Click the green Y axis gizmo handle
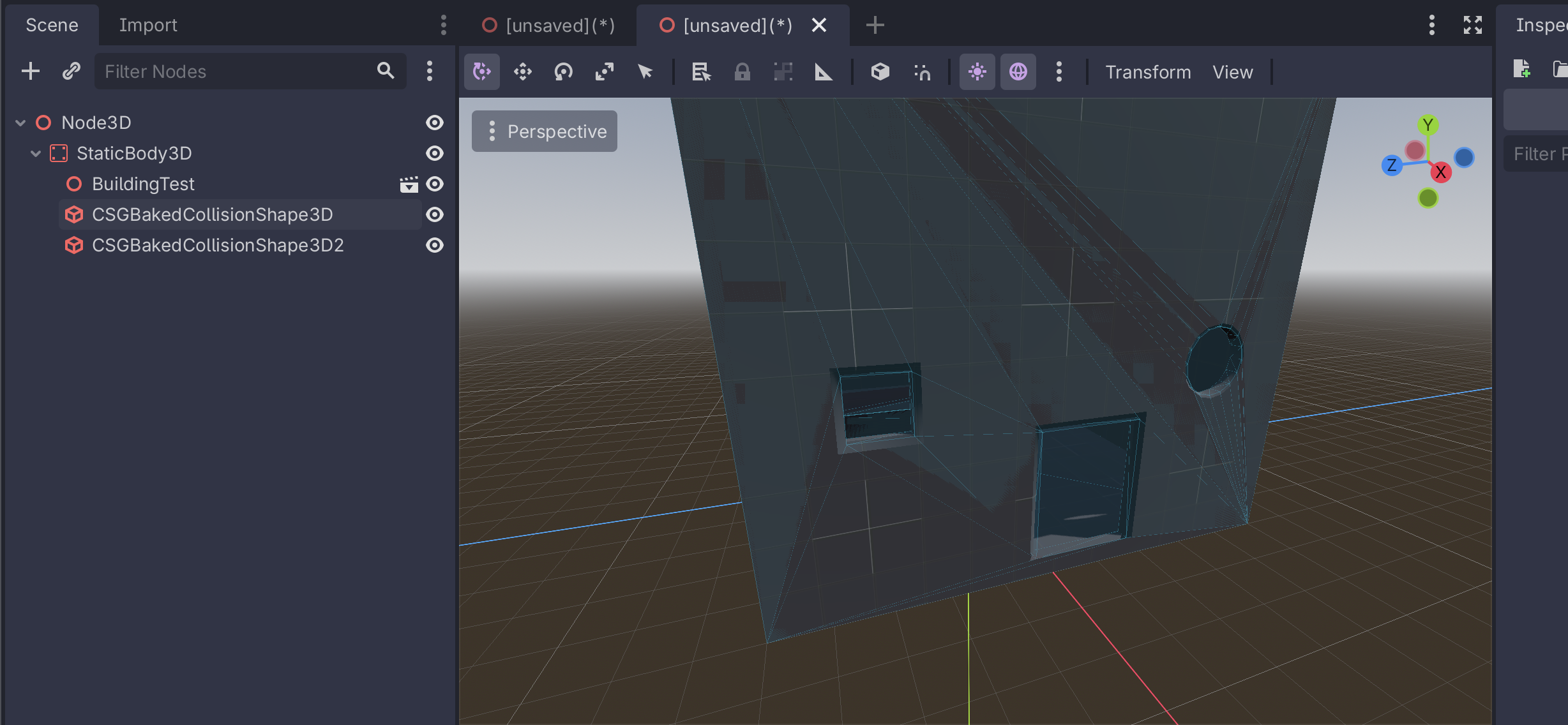 [x=1428, y=124]
